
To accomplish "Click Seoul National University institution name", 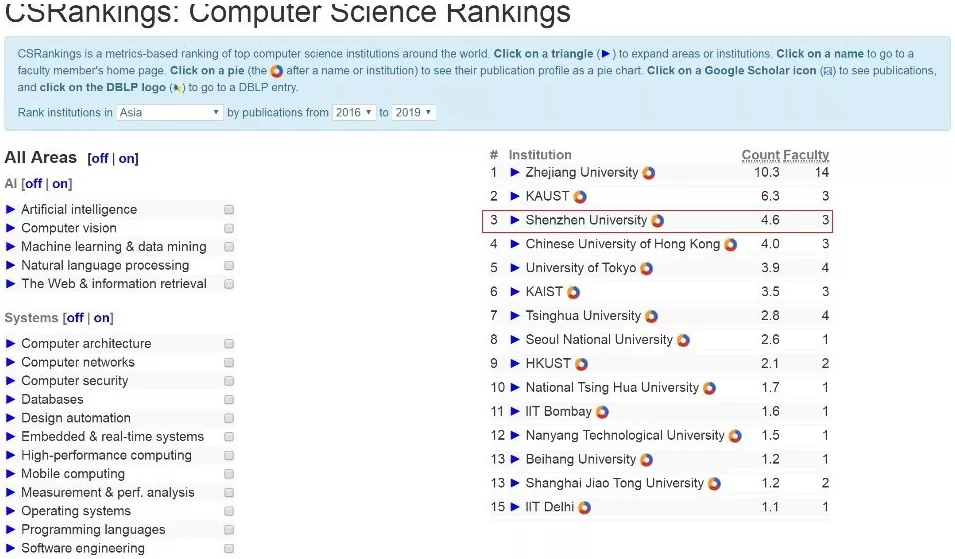I will [599, 340].
